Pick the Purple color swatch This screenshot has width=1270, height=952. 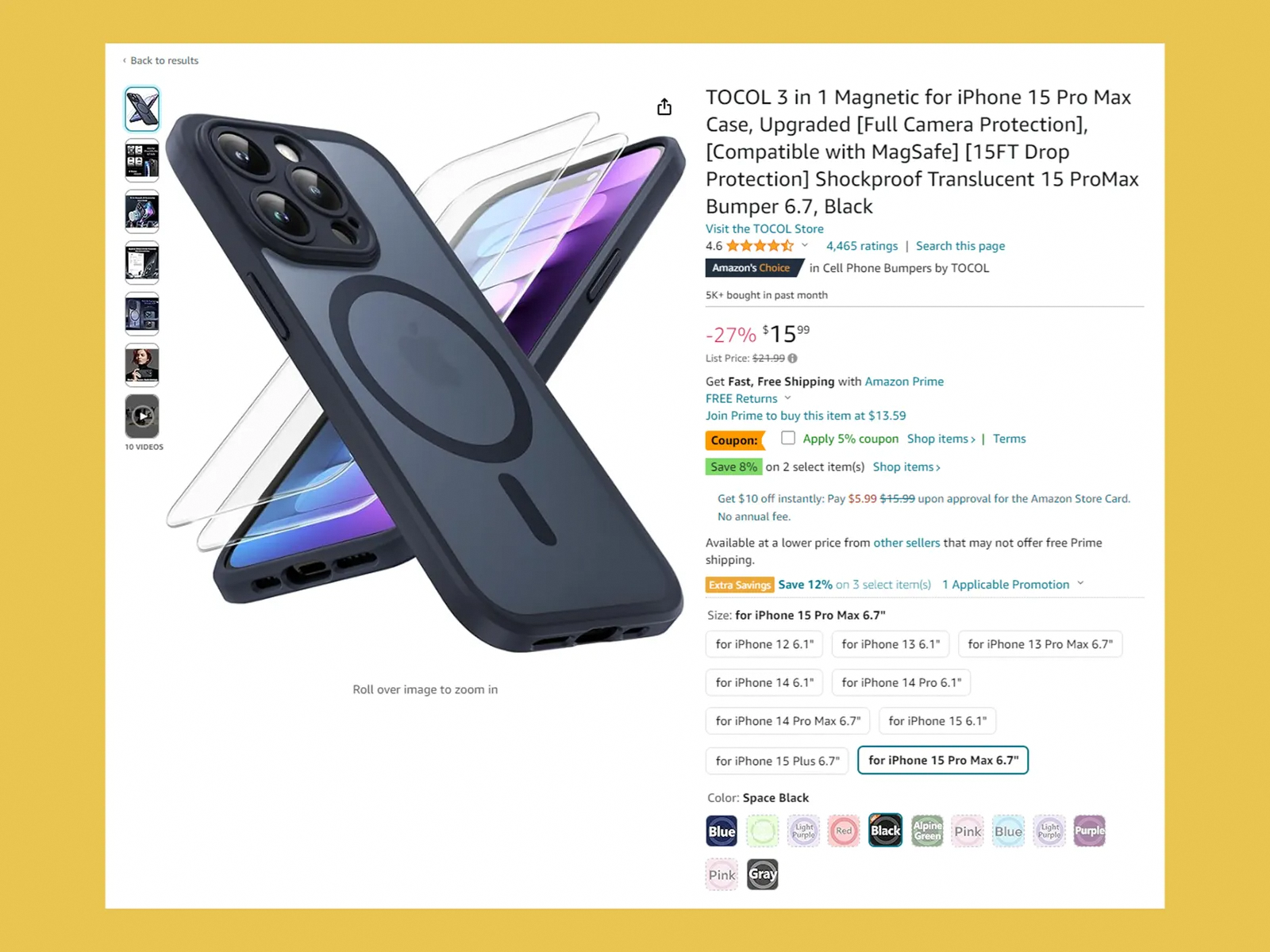[x=1089, y=831]
